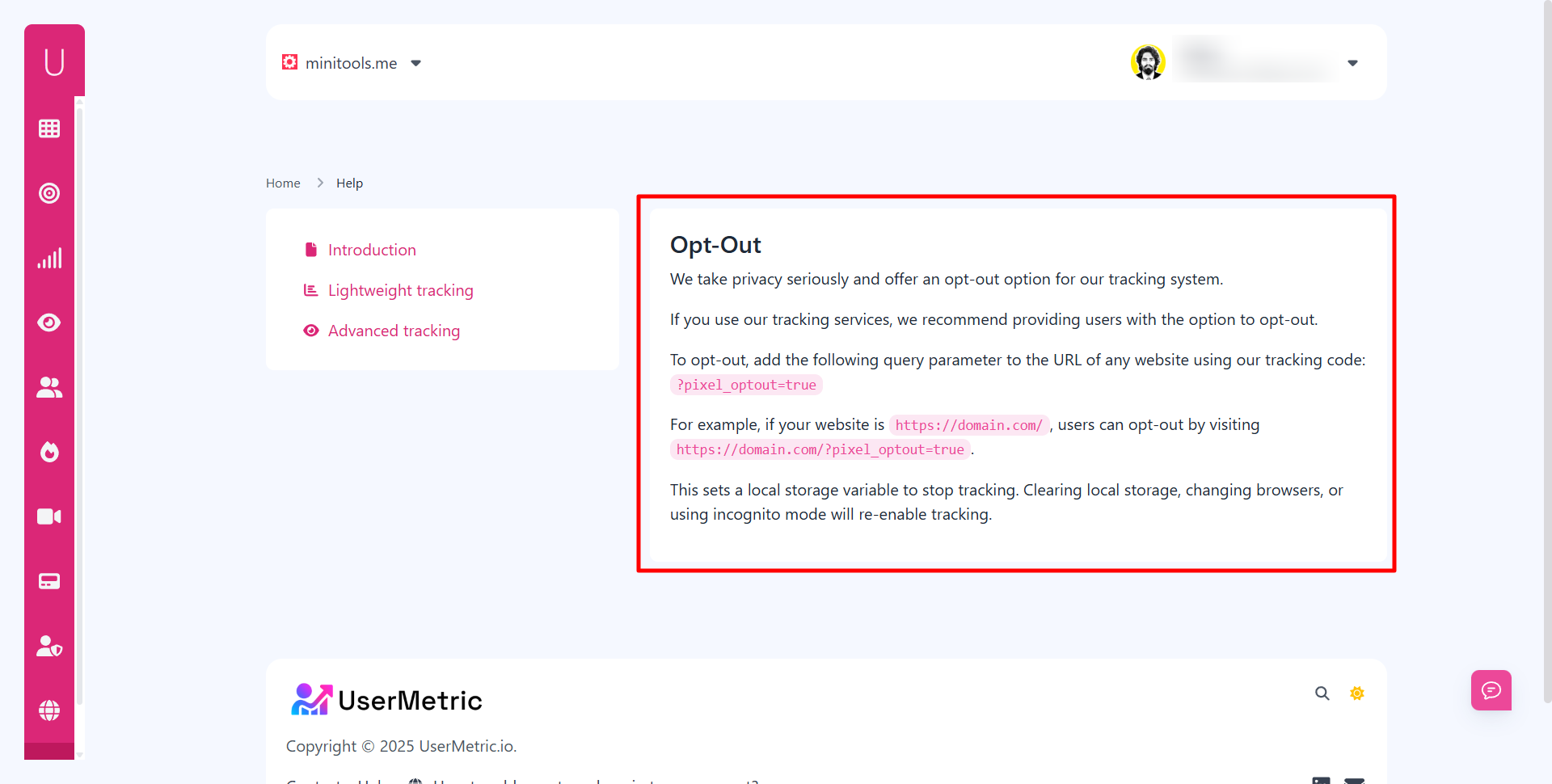Switch to the Help breadcrumb page
The width and height of the screenshot is (1552, 784).
[349, 183]
